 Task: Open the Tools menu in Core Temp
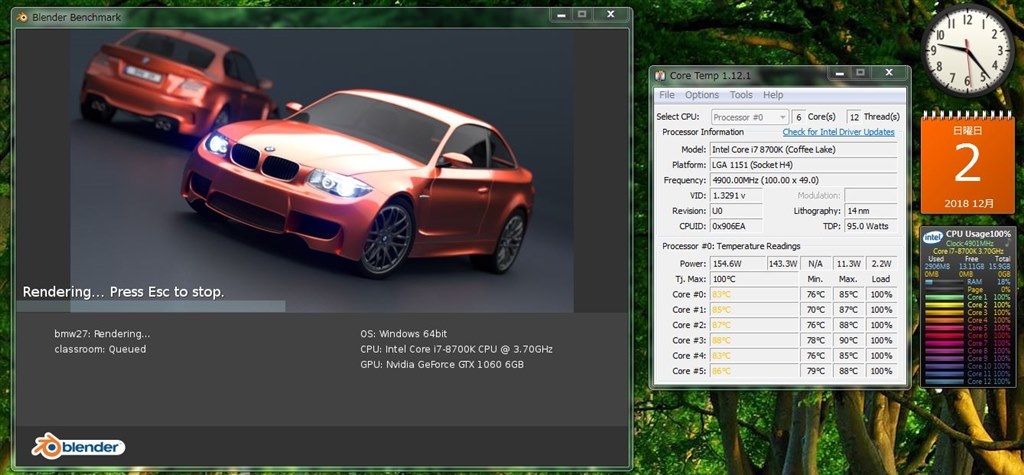[x=741, y=95]
